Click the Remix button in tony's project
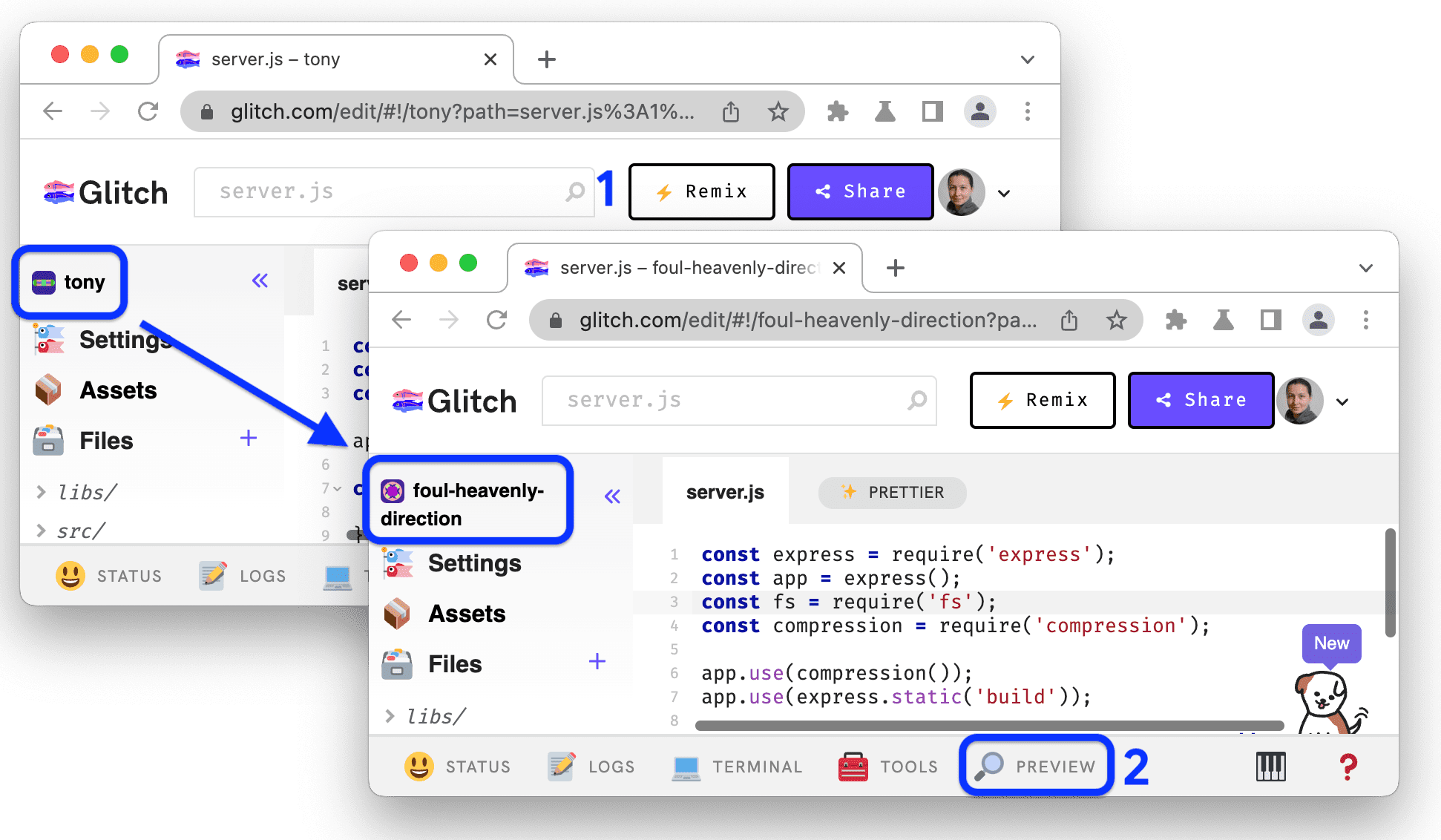 click(701, 192)
